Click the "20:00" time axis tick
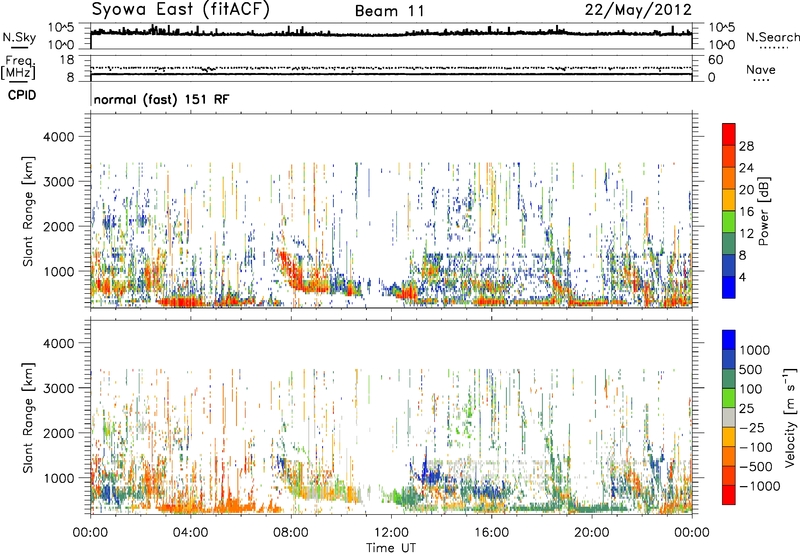The image size is (800, 554). pyautogui.click(x=591, y=533)
